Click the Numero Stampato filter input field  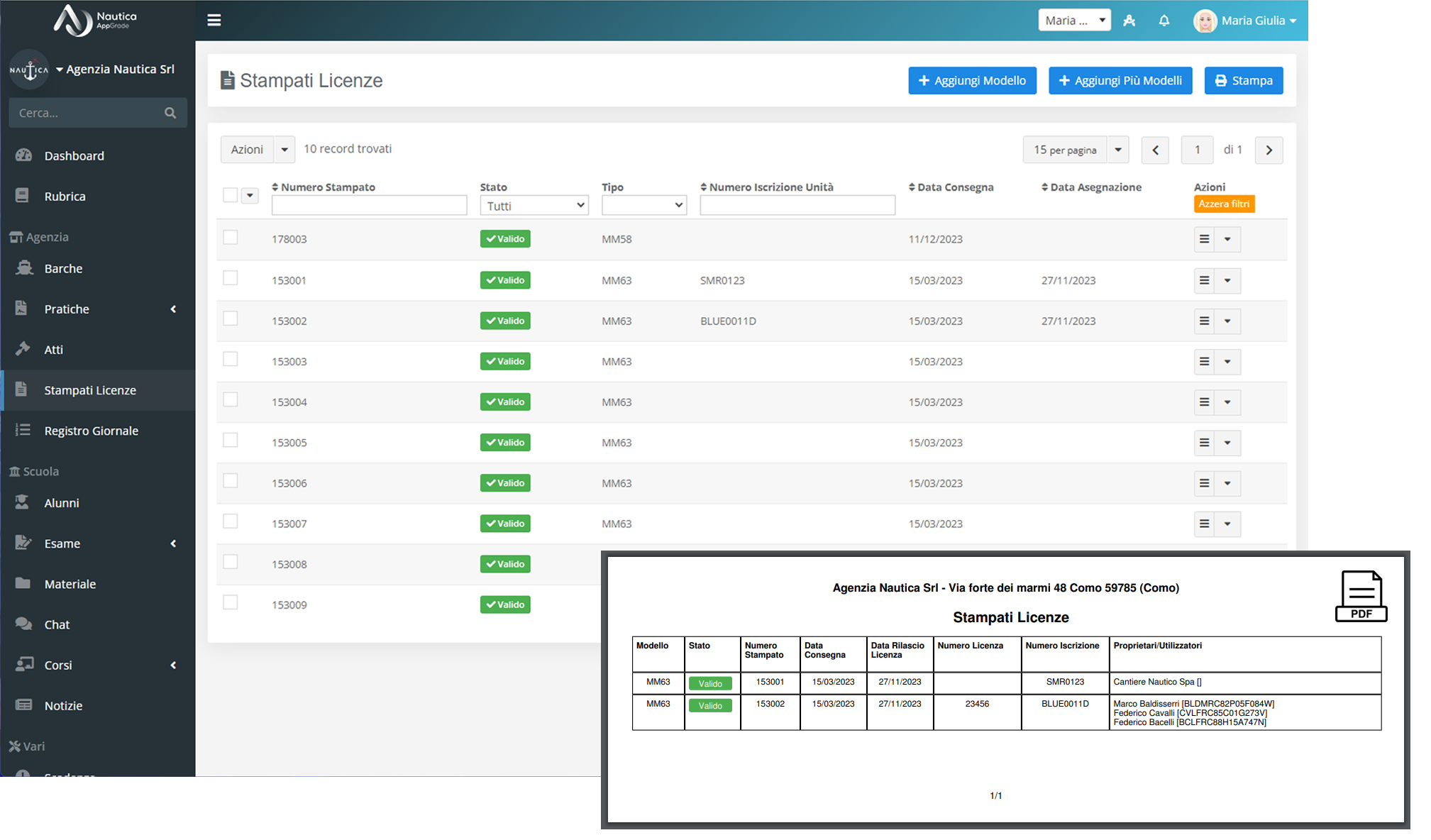click(369, 206)
